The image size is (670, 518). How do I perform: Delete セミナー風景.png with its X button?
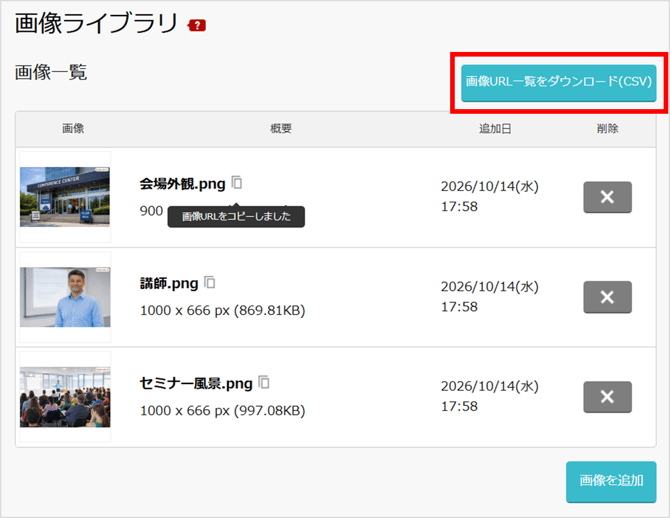pyautogui.click(x=607, y=397)
